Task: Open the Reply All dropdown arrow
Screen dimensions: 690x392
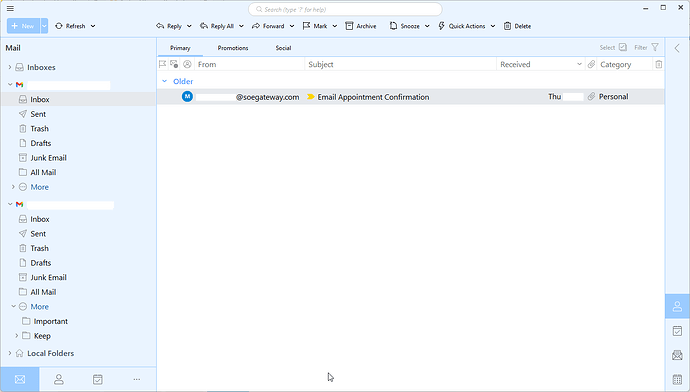Action: [241, 26]
